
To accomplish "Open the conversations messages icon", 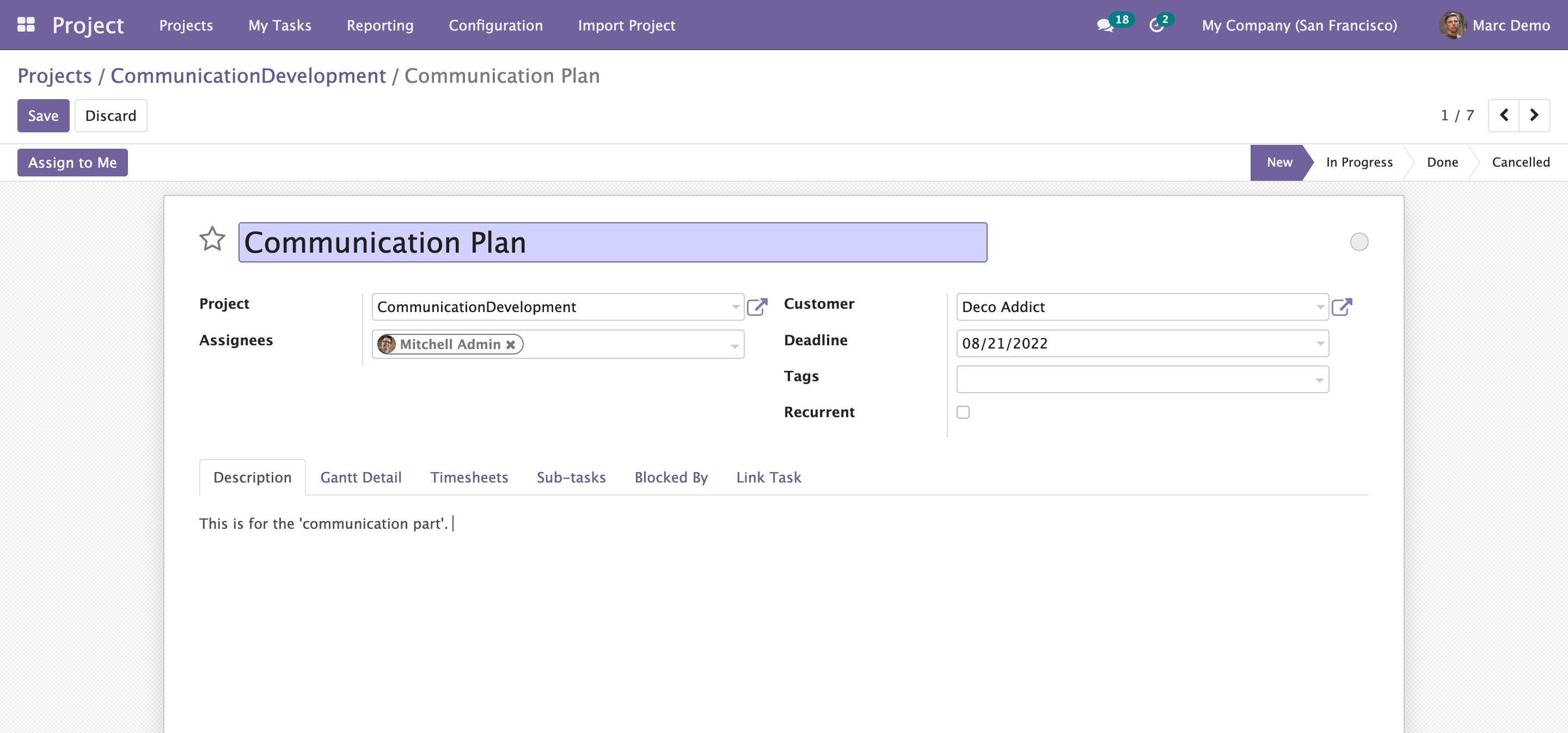I will [x=1105, y=26].
